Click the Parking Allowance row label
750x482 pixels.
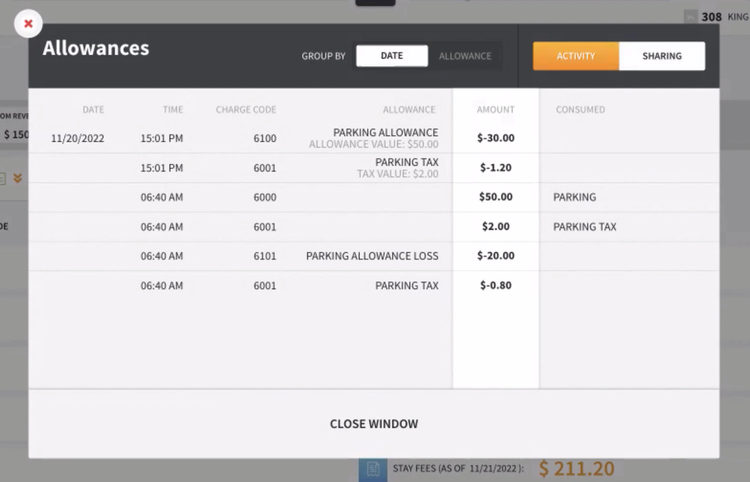(386, 132)
